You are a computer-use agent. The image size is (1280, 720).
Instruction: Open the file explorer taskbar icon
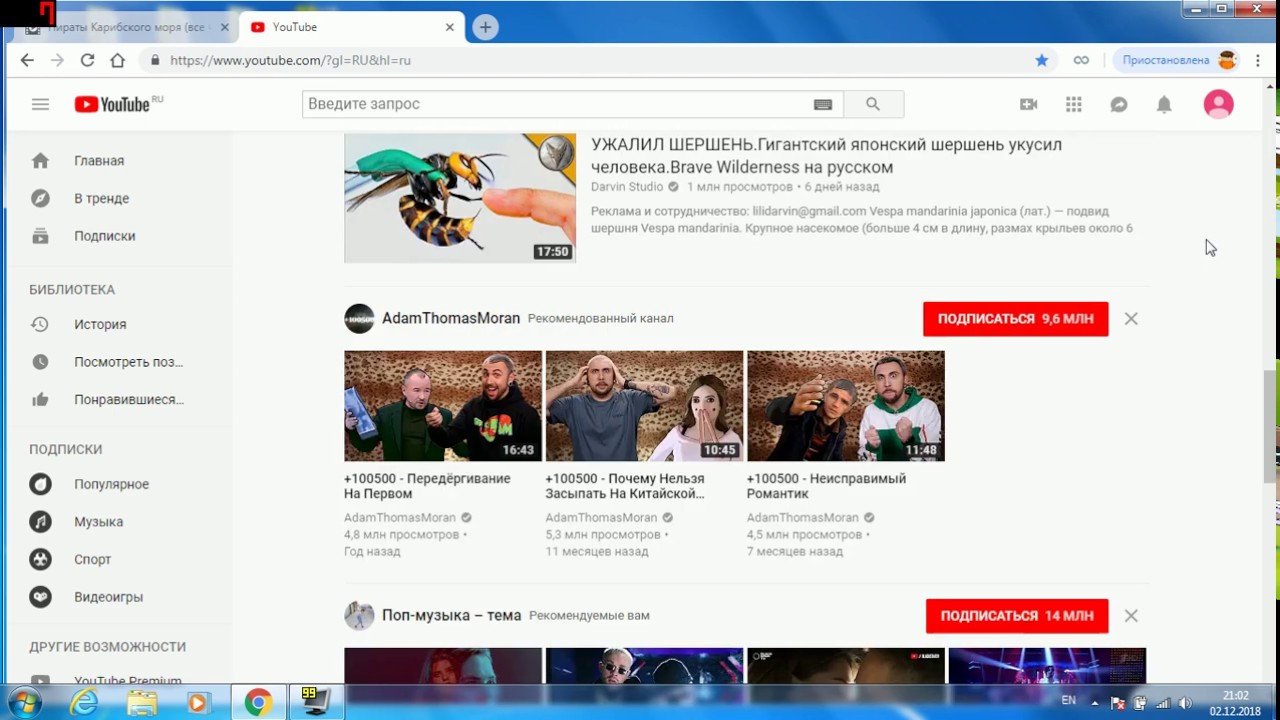point(141,703)
